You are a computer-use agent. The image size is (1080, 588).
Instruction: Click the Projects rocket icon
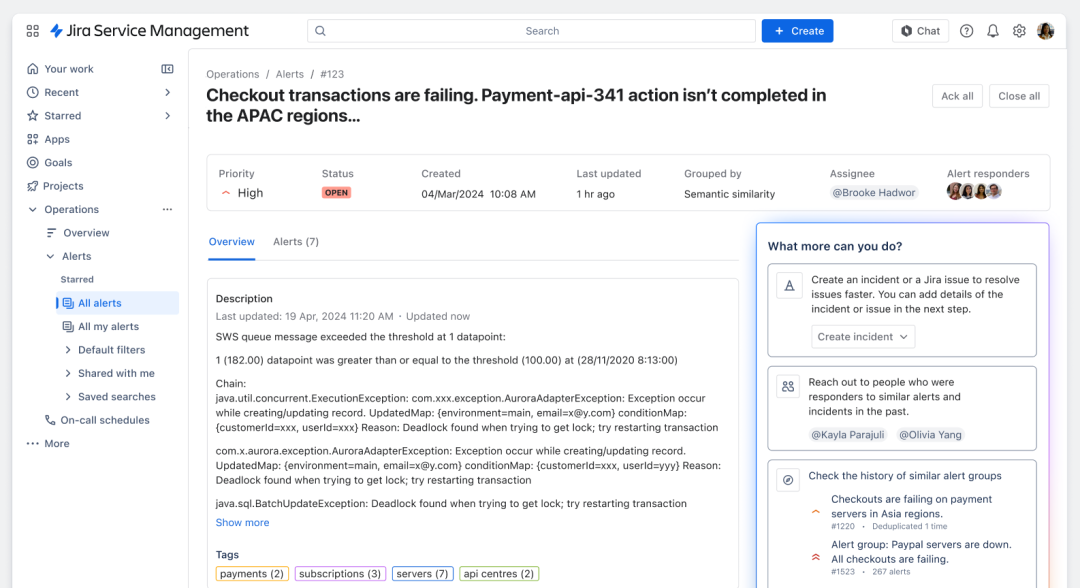(32, 186)
